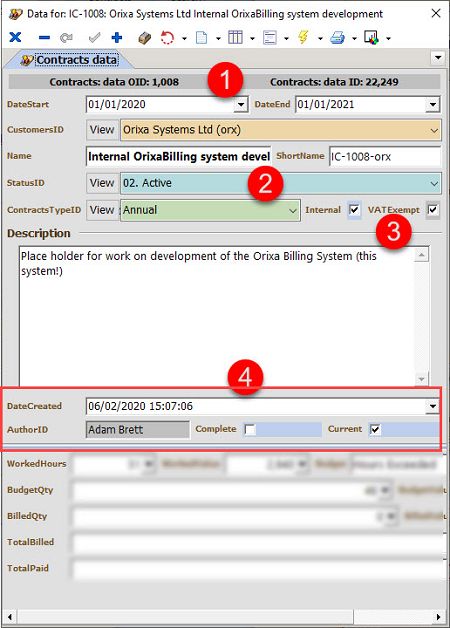Viewport: 450px width, 628px height.
Task: Tick the Complete checkbox
Action: [x=250, y=430]
